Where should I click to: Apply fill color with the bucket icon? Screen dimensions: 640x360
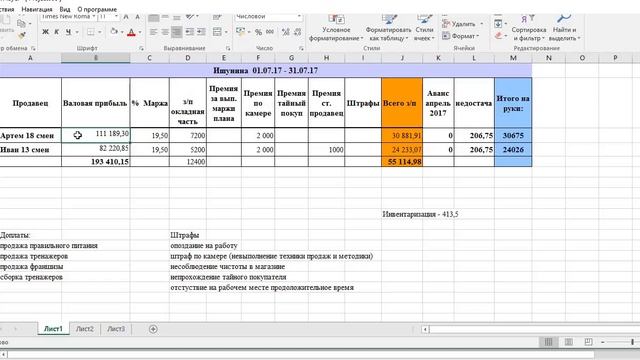point(114,31)
